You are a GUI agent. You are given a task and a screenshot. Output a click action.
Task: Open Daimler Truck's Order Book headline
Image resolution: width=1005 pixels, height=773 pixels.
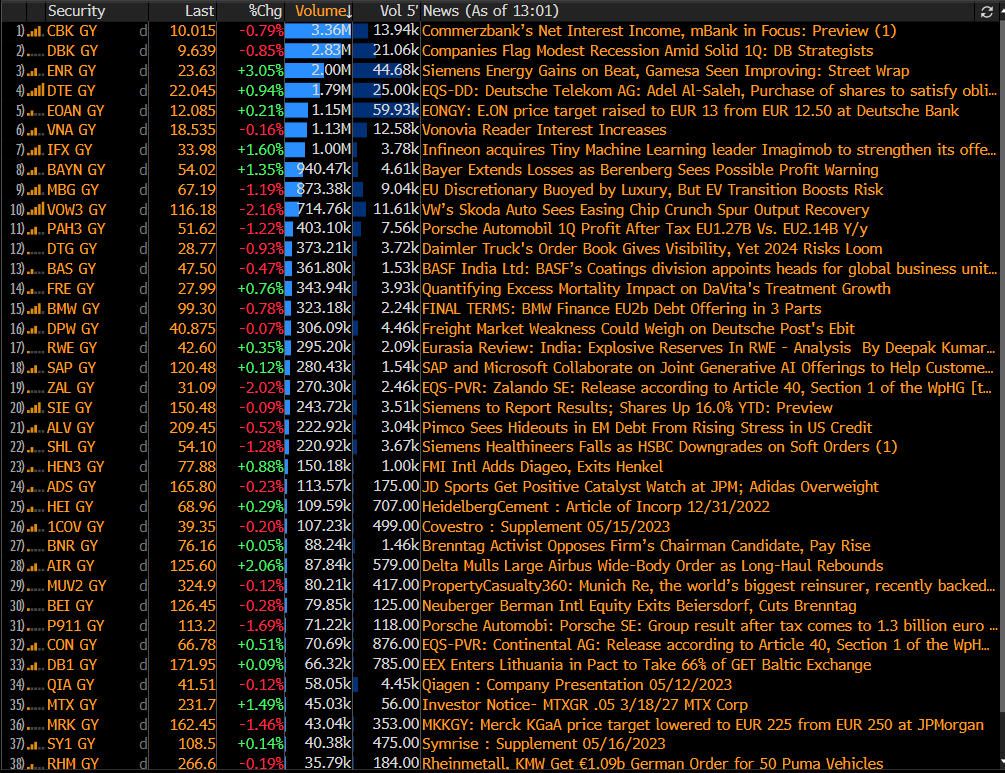(652, 249)
